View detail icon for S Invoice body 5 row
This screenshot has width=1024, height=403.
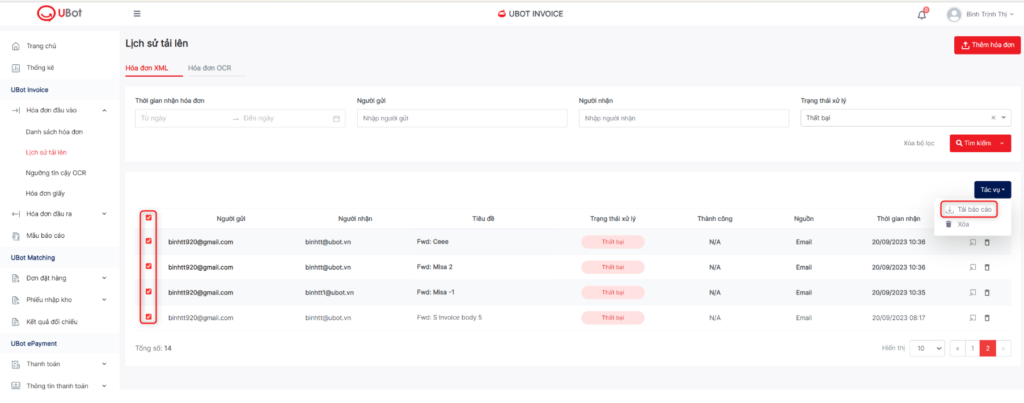[x=972, y=318]
